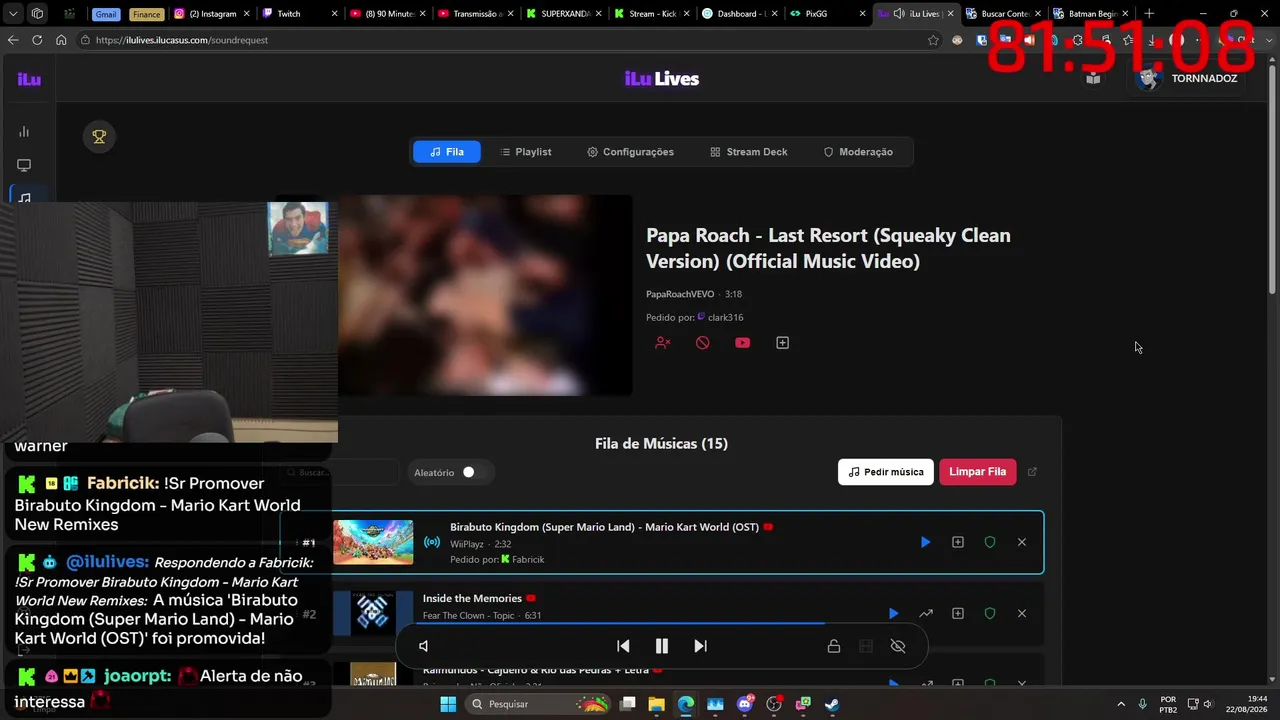Open Steam from the taskbar

832,704
